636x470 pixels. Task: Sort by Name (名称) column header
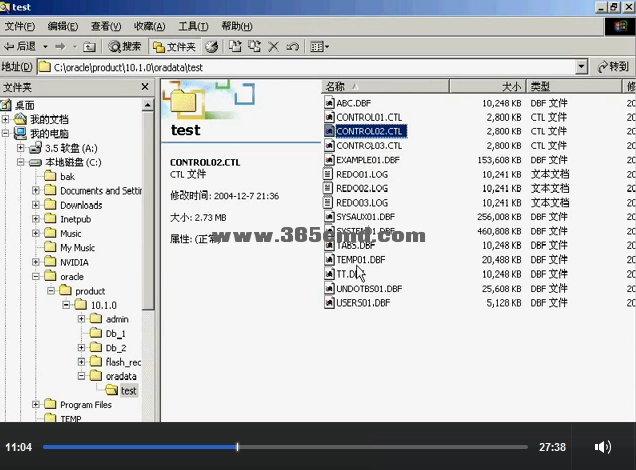[385, 86]
